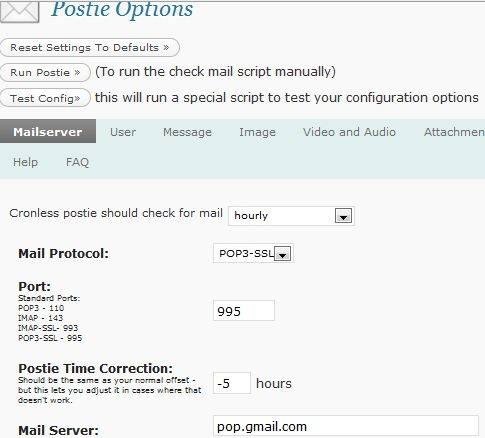The image size is (485, 438).
Task: Click the Port field showing 995
Action: pyautogui.click(x=244, y=311)
